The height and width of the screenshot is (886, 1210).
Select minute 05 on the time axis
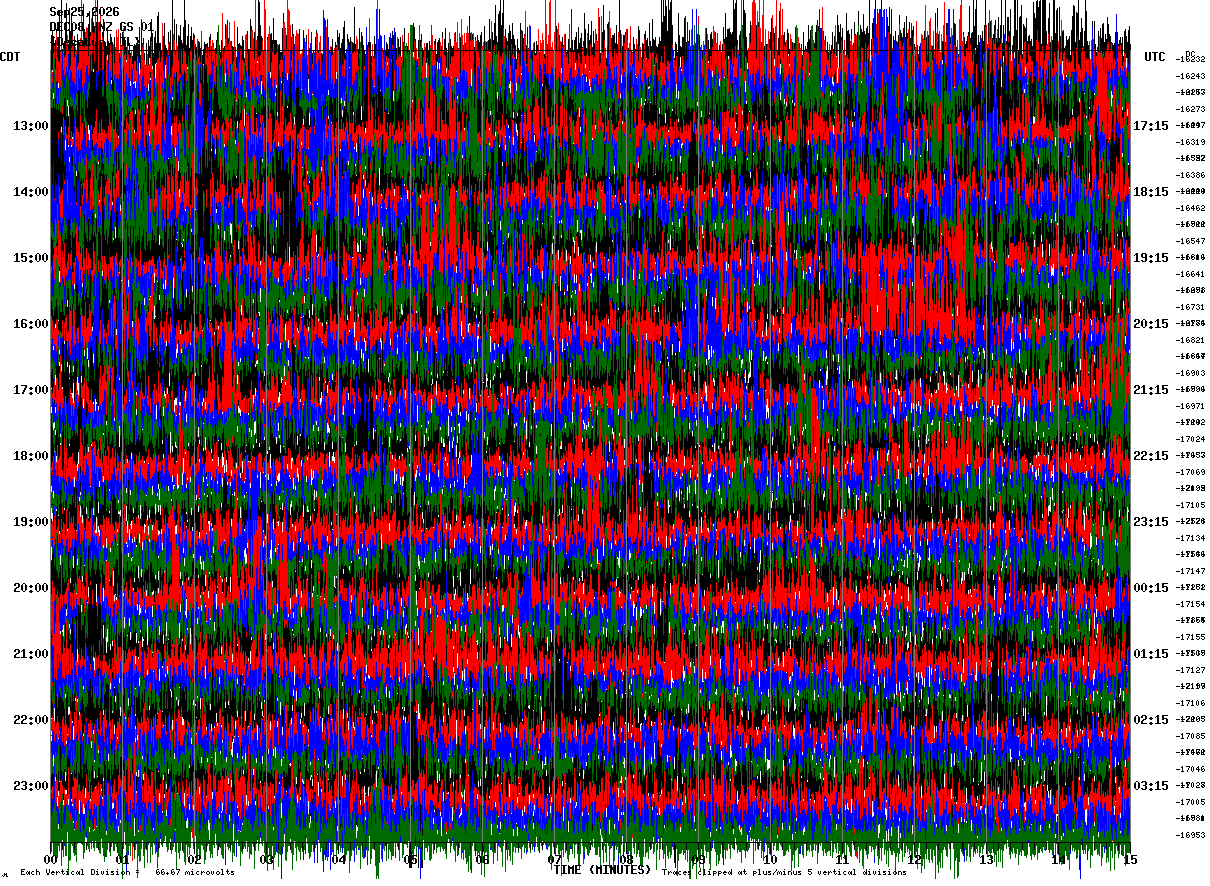(x=411, y=860)
